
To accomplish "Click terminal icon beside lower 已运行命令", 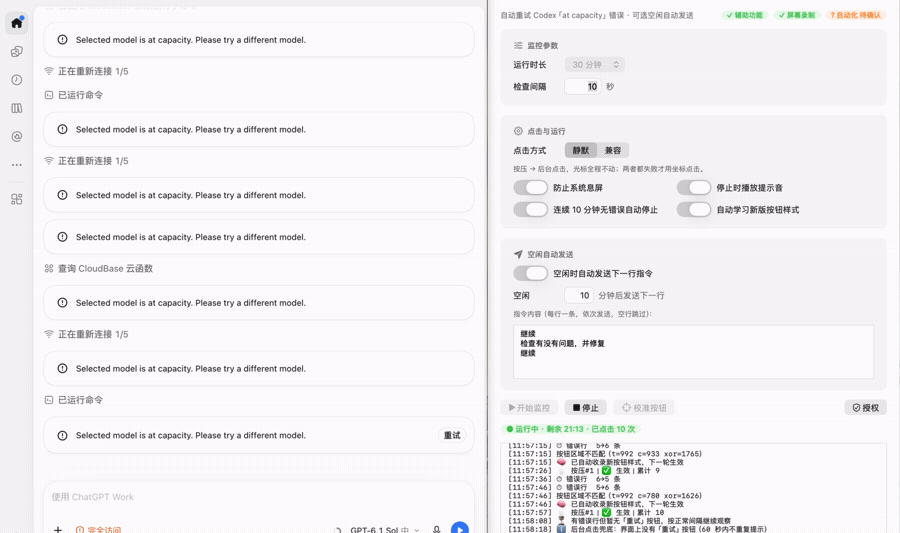I will [x=49, y=400].
